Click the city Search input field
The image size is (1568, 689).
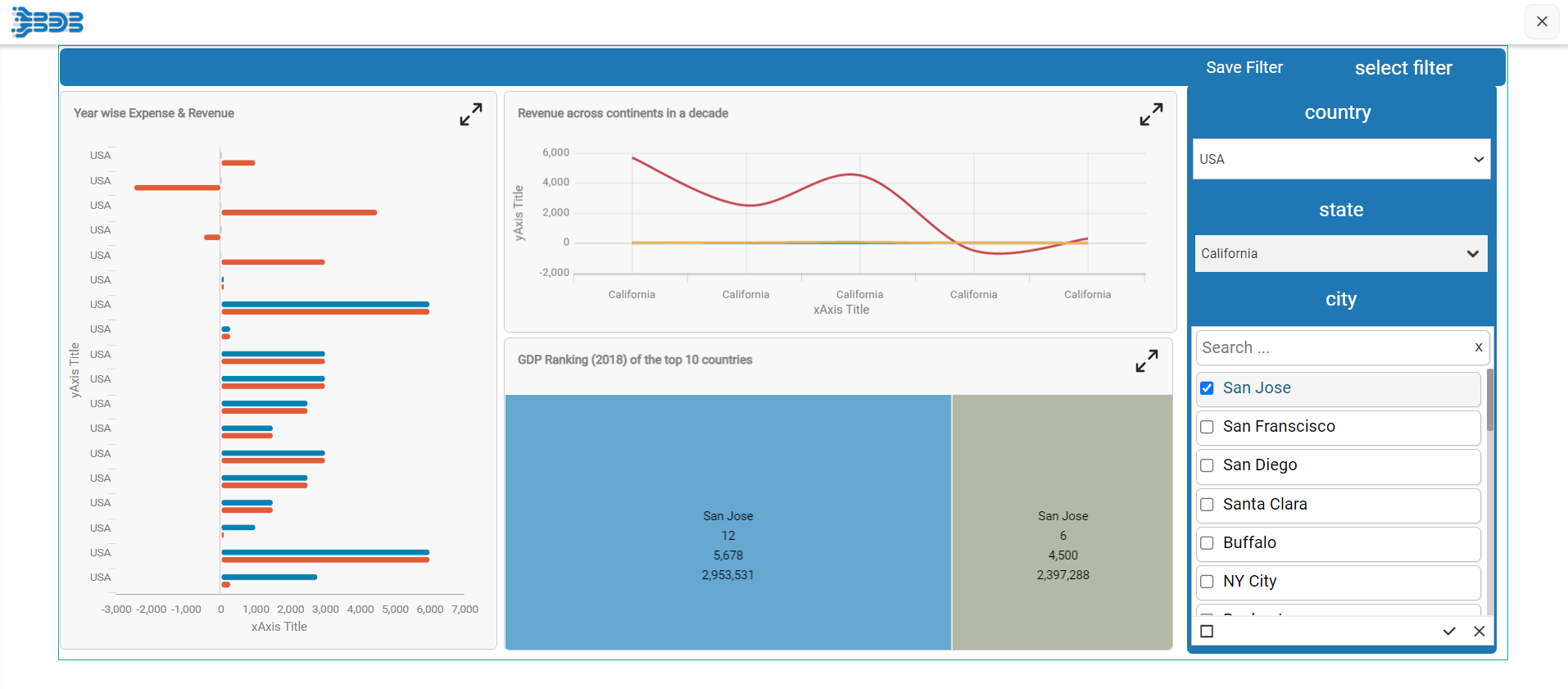[x=1334, y=347]
